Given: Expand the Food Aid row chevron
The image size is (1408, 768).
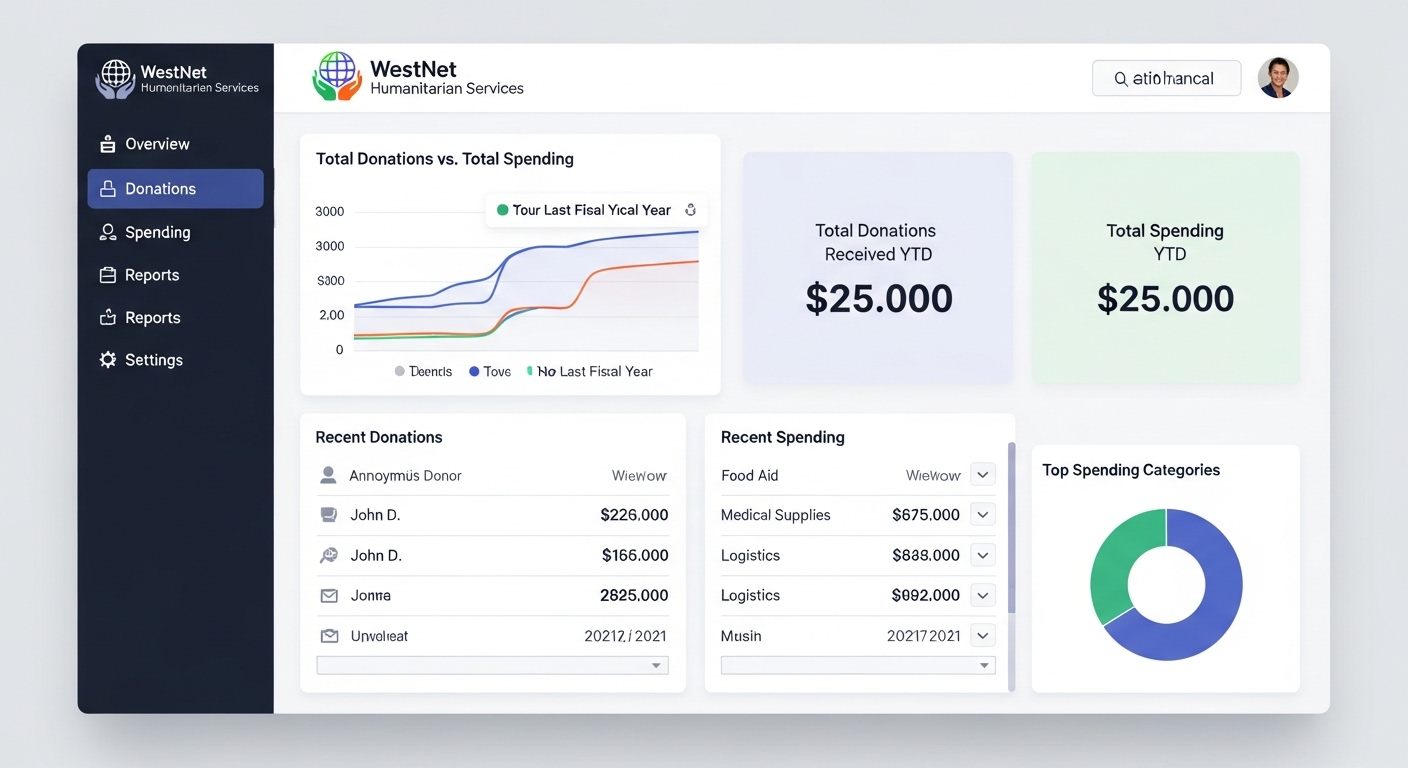Looking at the screenshot, I should (x=983, y=475).
